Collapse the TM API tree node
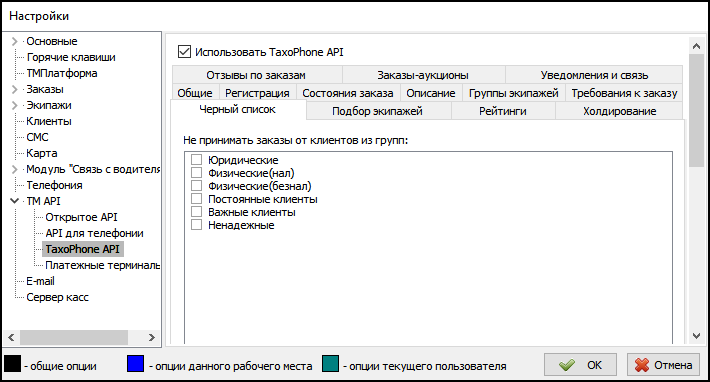This screenshot has width=710, height=382. point(14,201)
